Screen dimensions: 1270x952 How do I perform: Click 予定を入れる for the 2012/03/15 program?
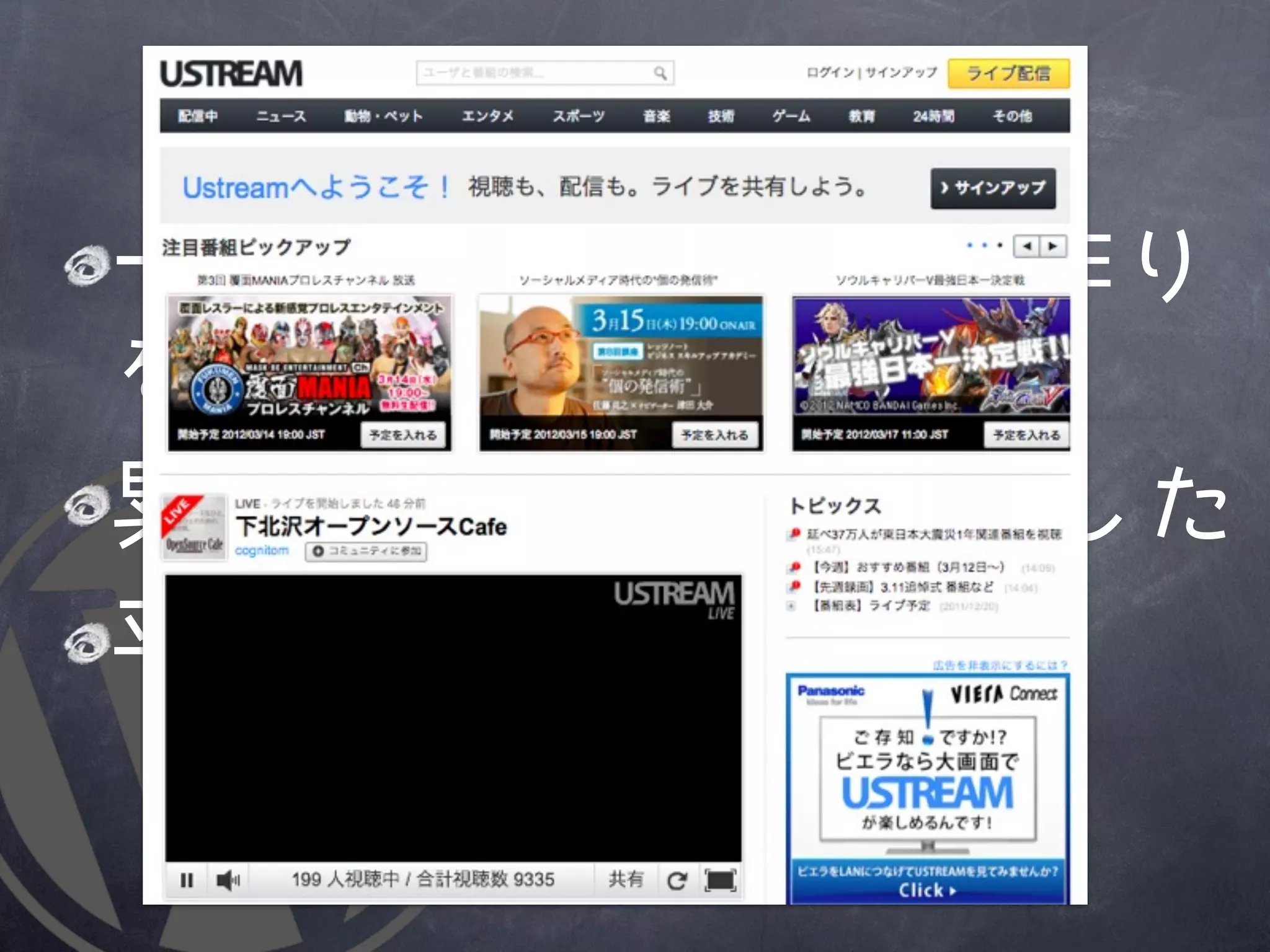tap(714, 434)
